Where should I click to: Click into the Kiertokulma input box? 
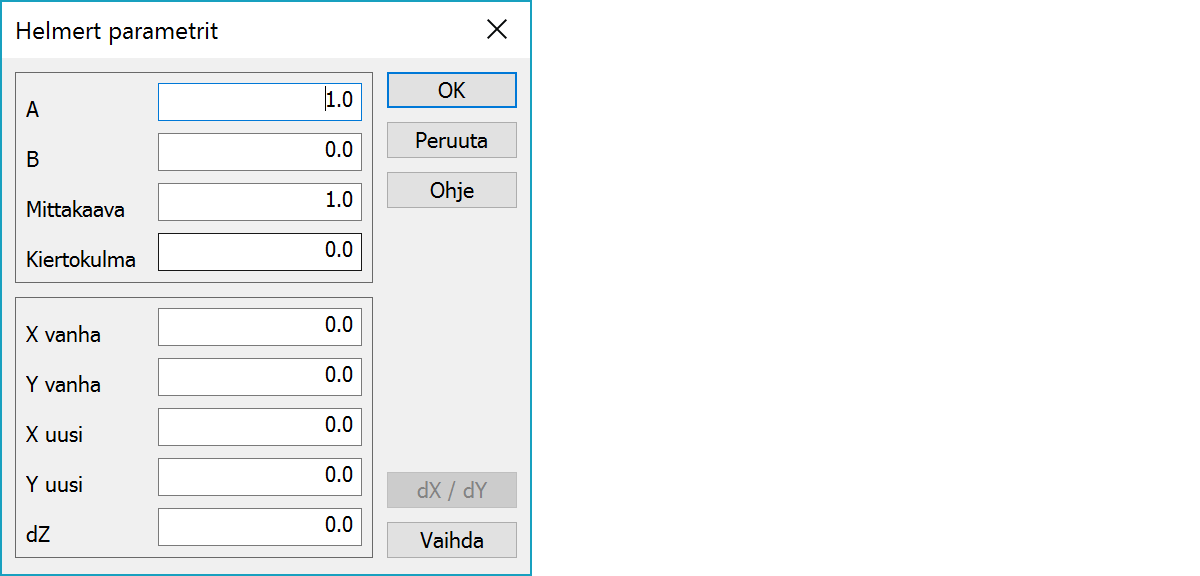coord(260,252)
